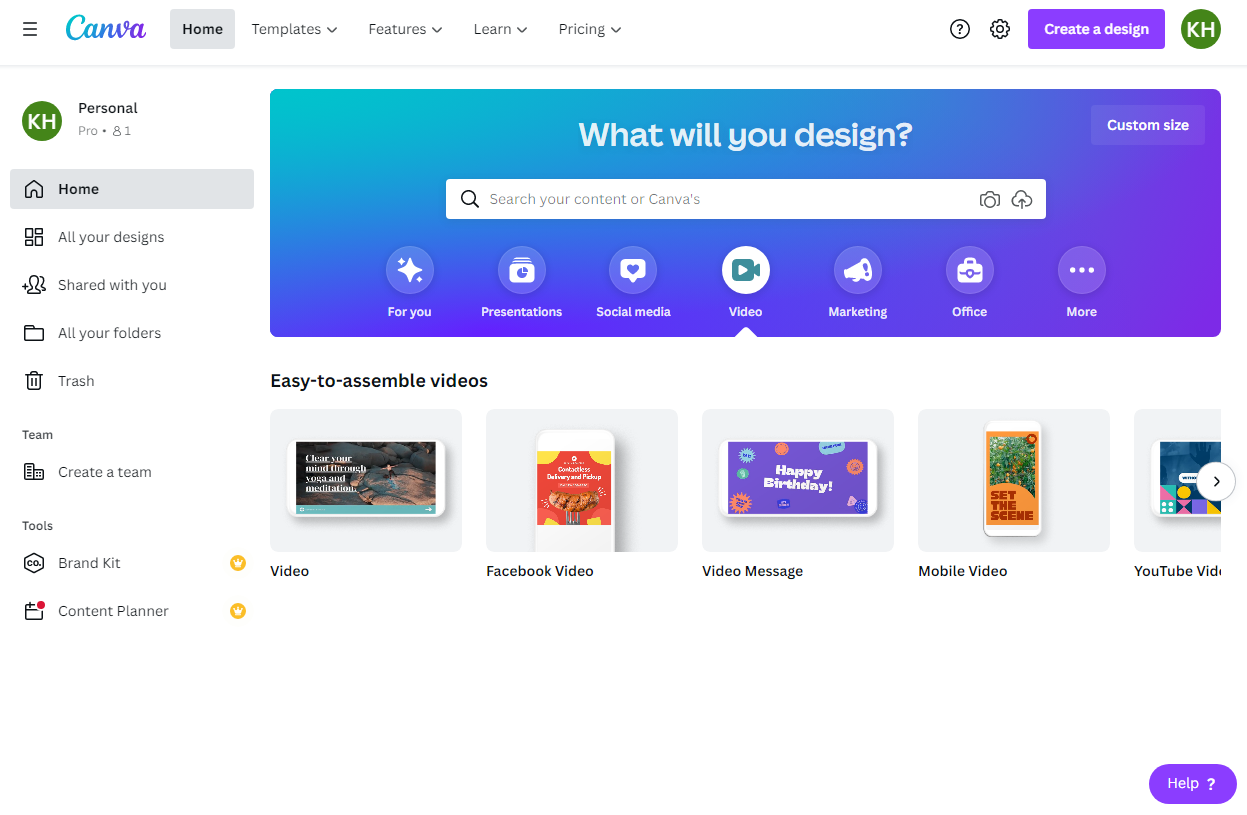Expand the Learn dropdown menu
1247x815 pixels.
click(500, 29)
